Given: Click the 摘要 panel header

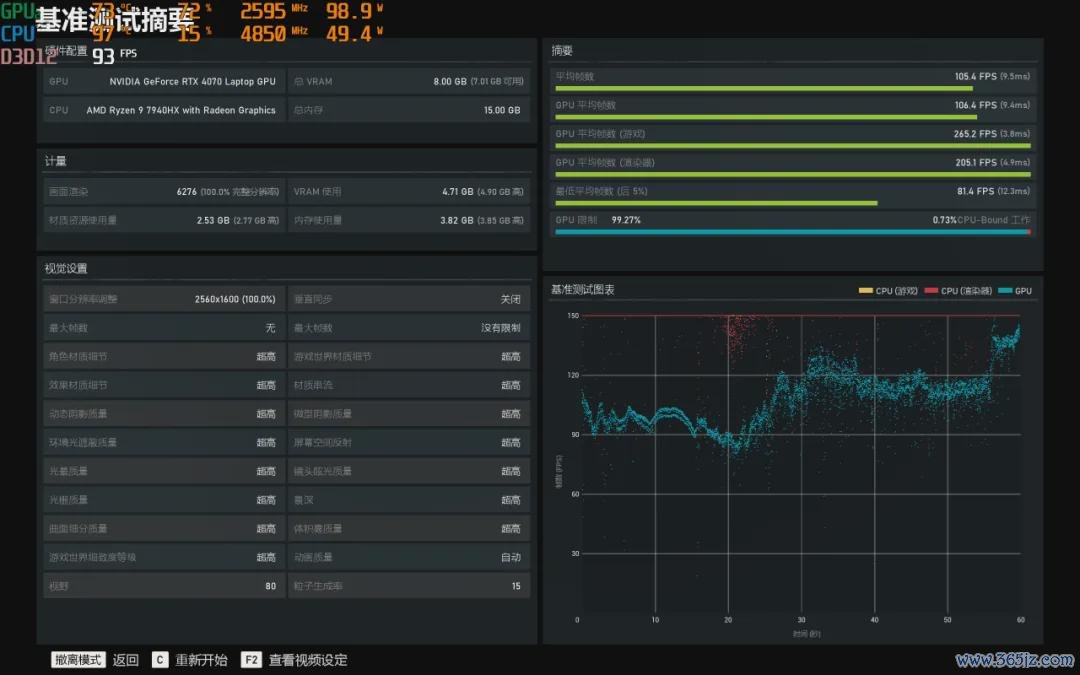Looking at the screenshot, I should 563,51.
